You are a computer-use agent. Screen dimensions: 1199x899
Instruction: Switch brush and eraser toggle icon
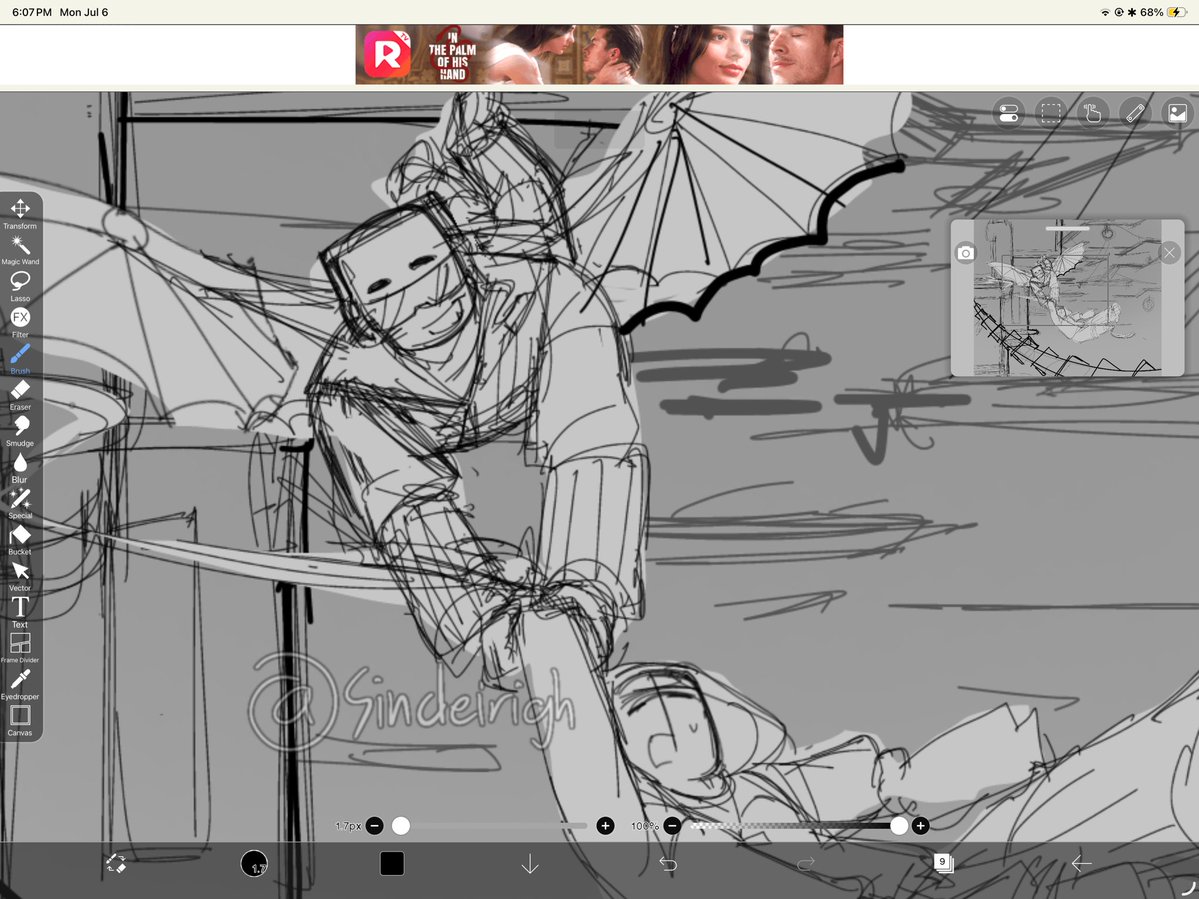(x=116, y=864)
